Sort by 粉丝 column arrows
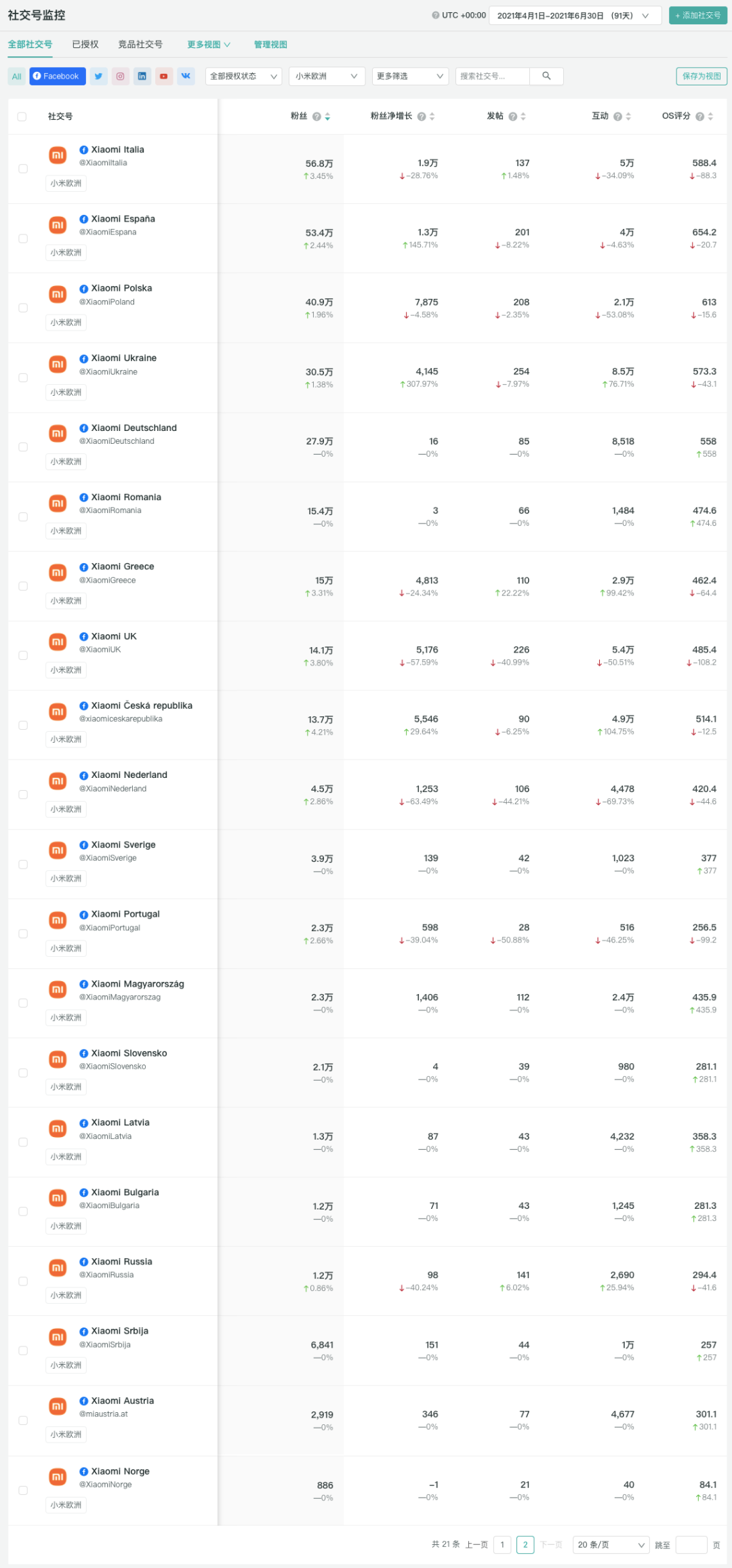The width and height of the screenshot is (732, 1568). (x=327, y=117)
